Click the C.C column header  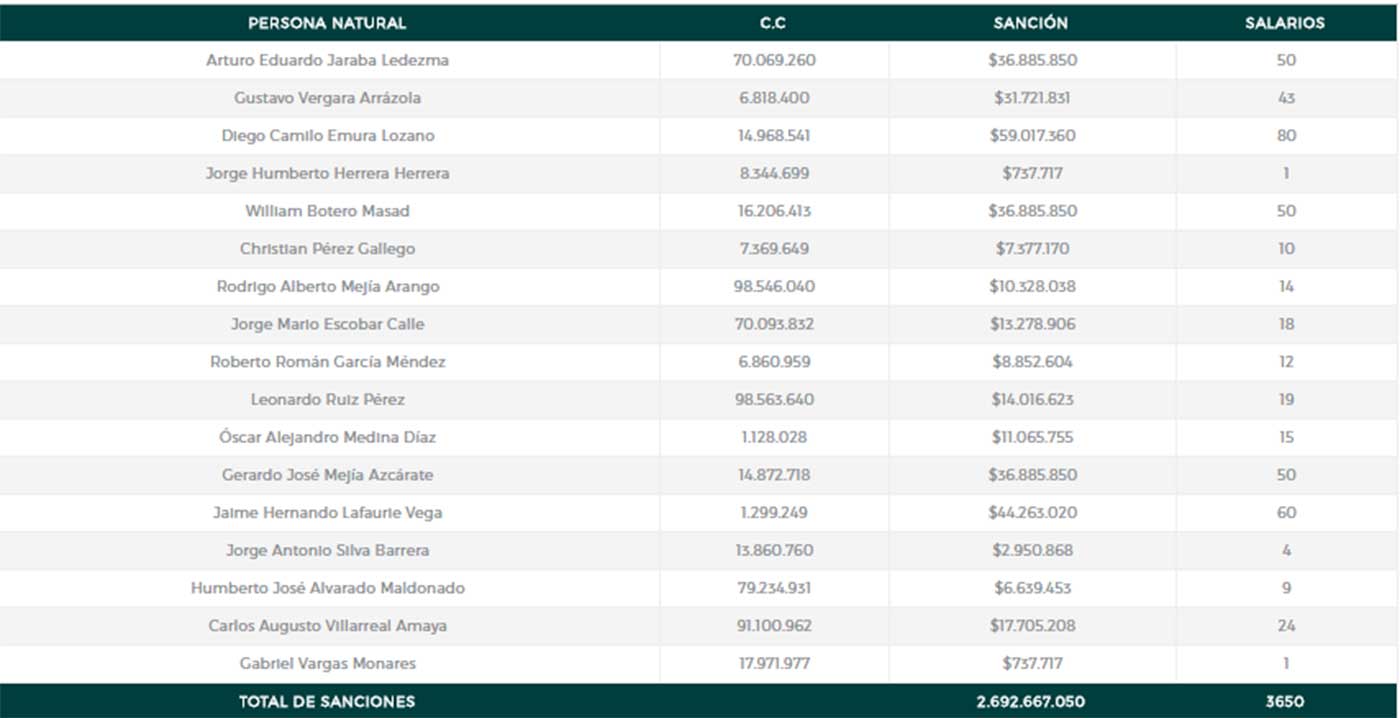click(x=774, y=22)
